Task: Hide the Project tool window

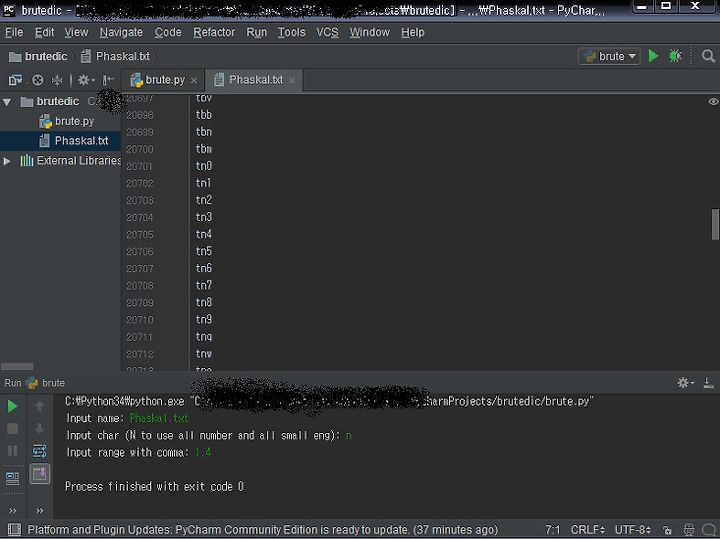Action: [108, 80]
